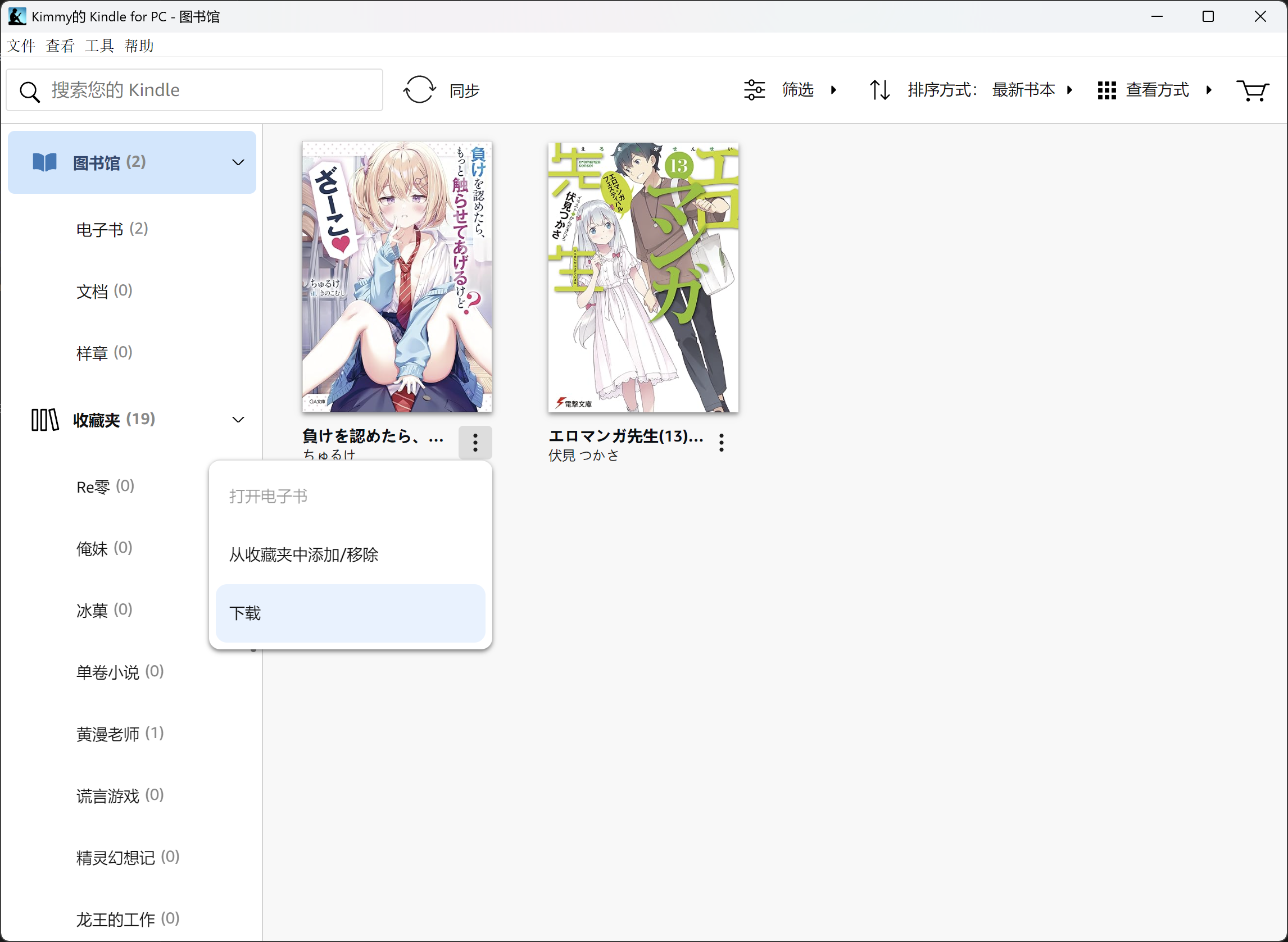The image size is (1288, 942).
Task: Open the エロマンガ先生 13 book cover
Action: [643, 276]
